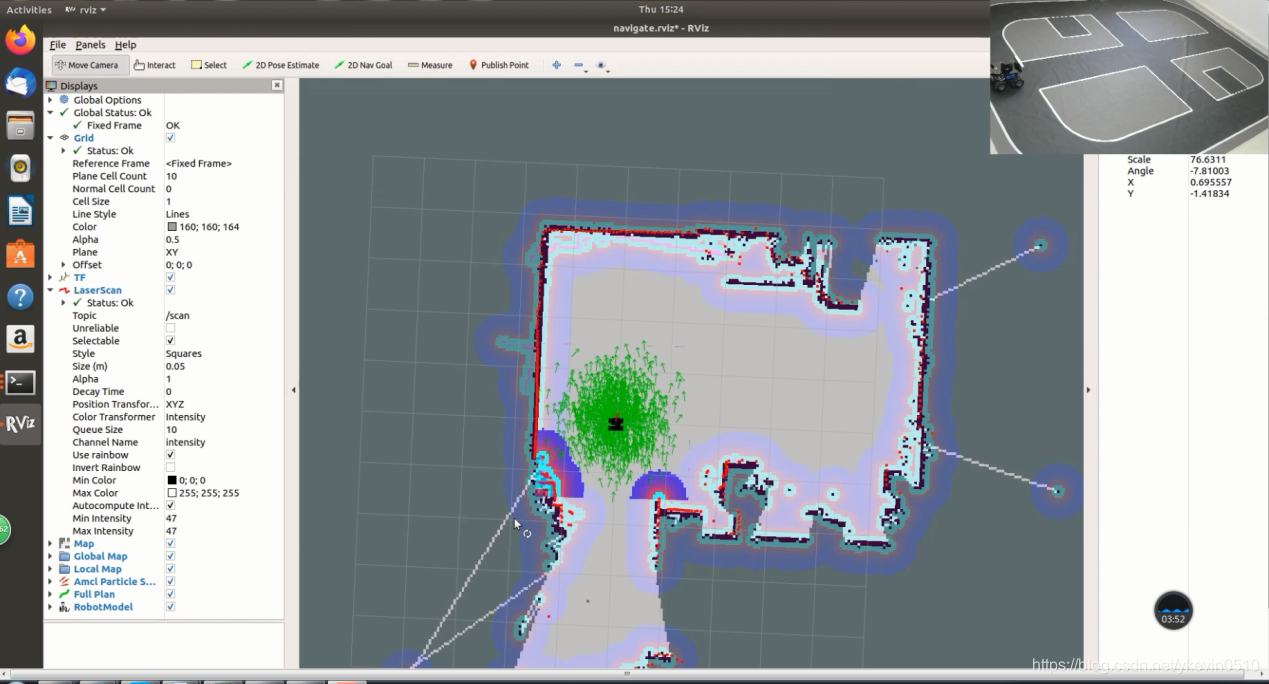1269x684 pixels.
Task: Select the Move Camera tool
Action: pos(87,65)
